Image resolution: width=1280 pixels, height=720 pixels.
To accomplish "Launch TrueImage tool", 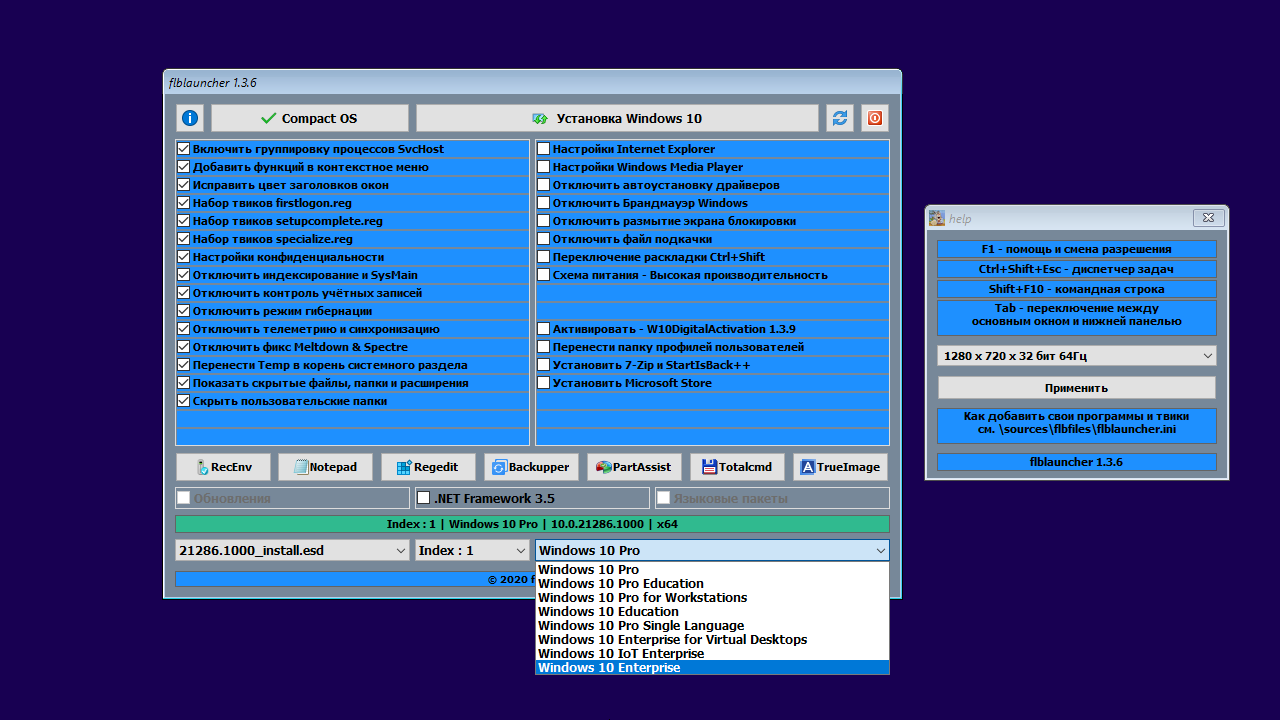I will coord(840,467).
